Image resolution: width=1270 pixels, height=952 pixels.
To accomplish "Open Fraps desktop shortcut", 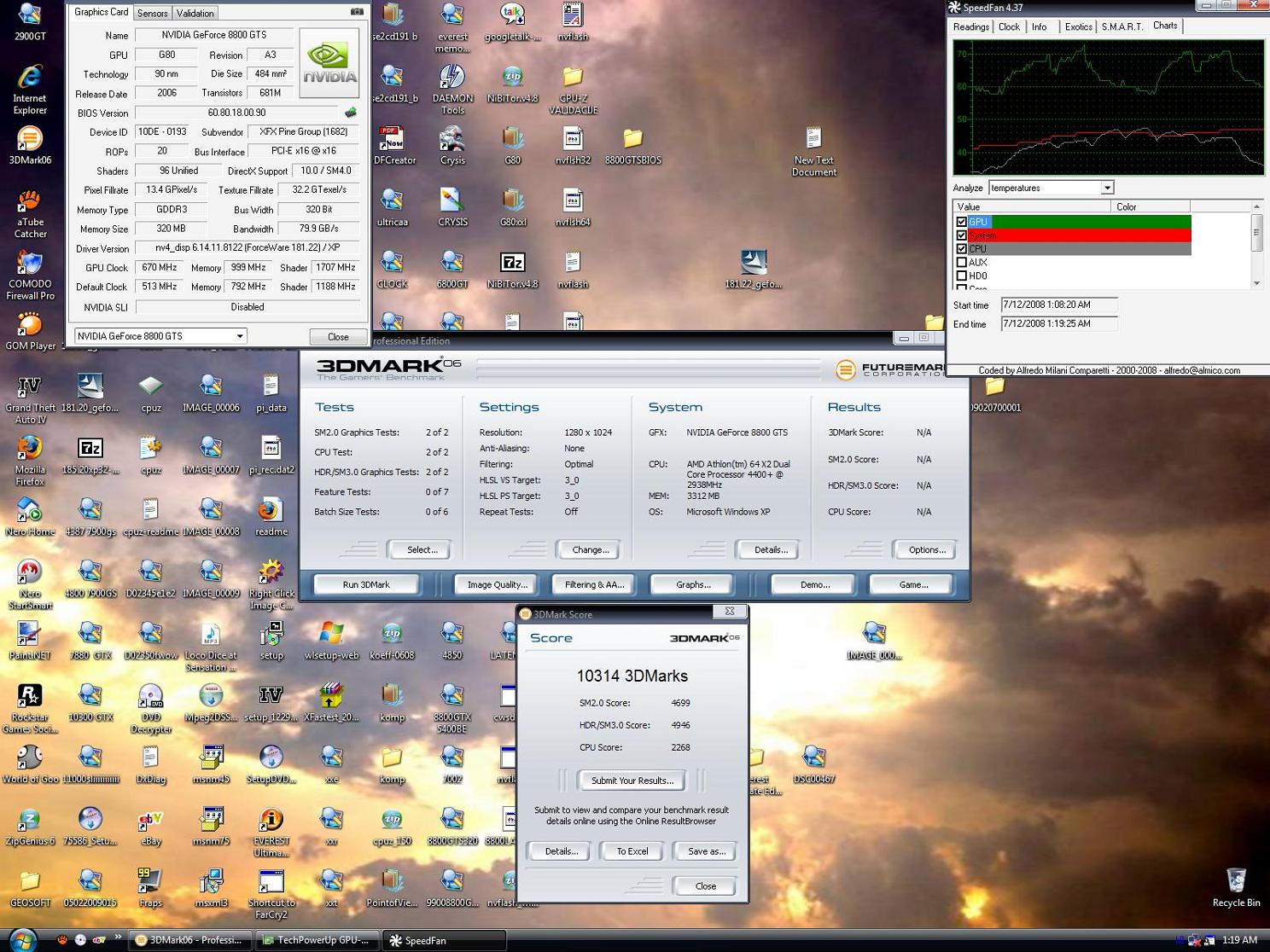I will tap(151, 888).
